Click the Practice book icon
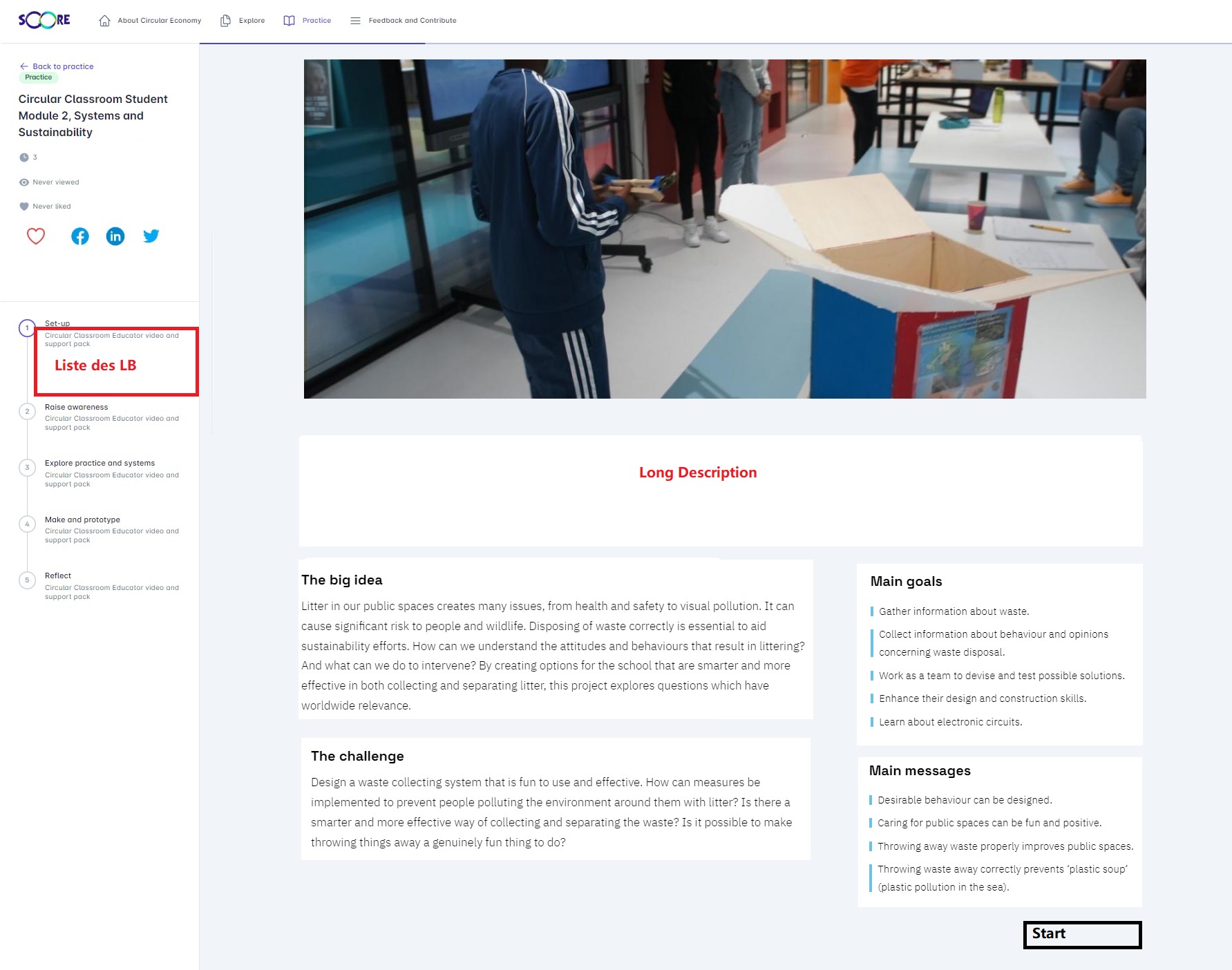 [289, 21]
